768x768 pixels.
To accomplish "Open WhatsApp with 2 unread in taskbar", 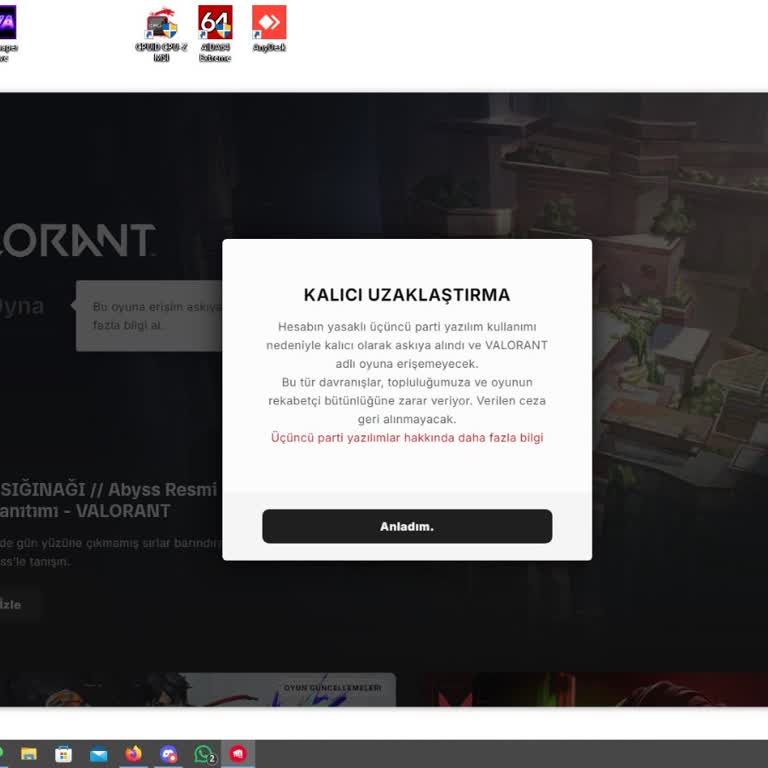I will tap(204, 754).
